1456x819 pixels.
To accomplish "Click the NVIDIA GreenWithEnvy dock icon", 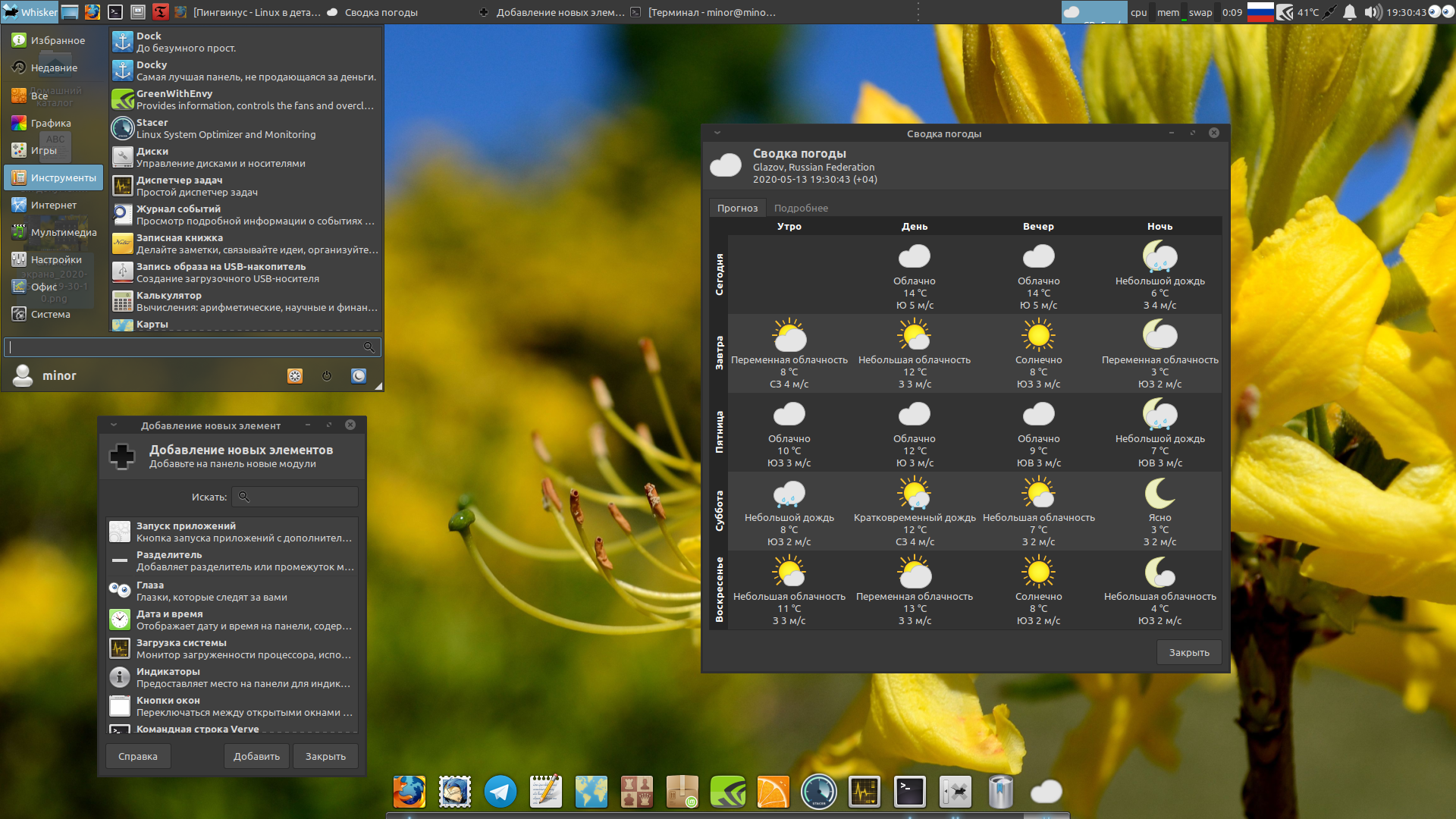I will 728,792.
